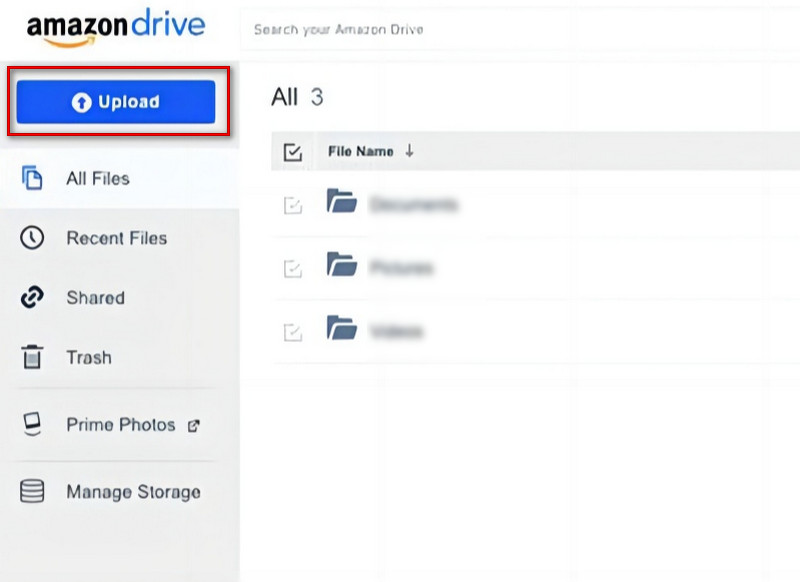Click the Recent Files clock icon
This screenshot has height=582, width=800.
(x=32, y=238)
